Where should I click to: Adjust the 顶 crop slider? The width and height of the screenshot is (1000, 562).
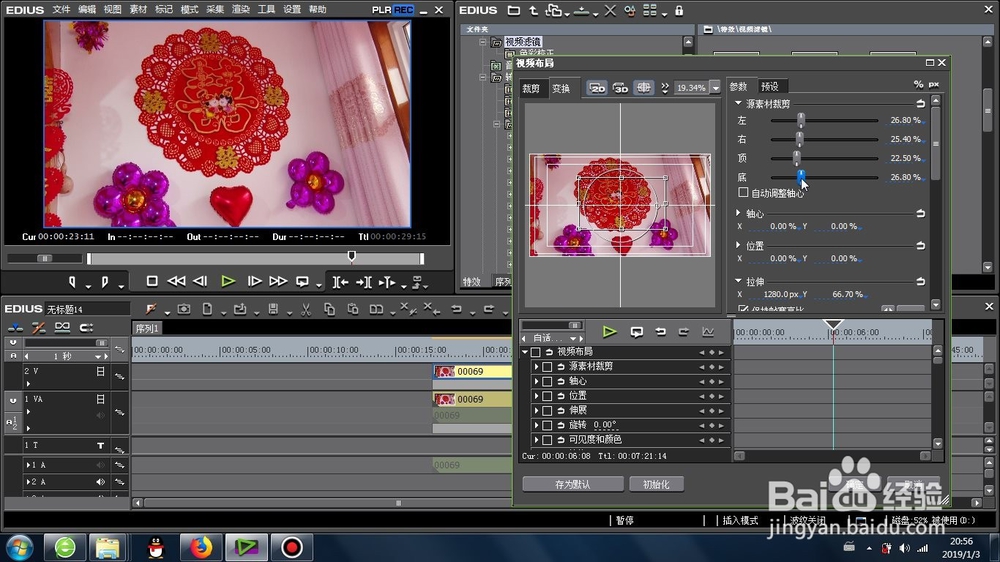pos(797,158)
